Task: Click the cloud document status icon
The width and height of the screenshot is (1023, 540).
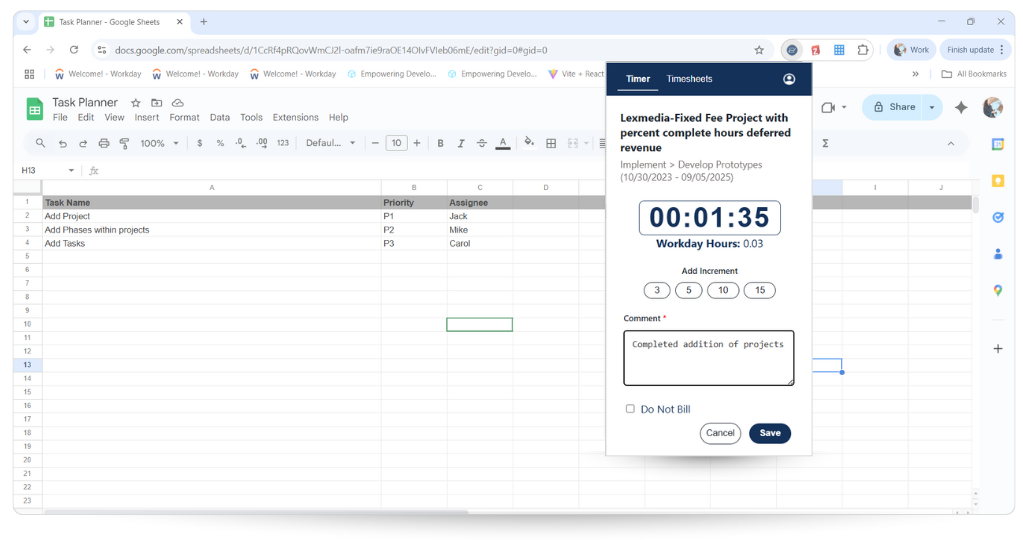Action: [x=177, y=103]
